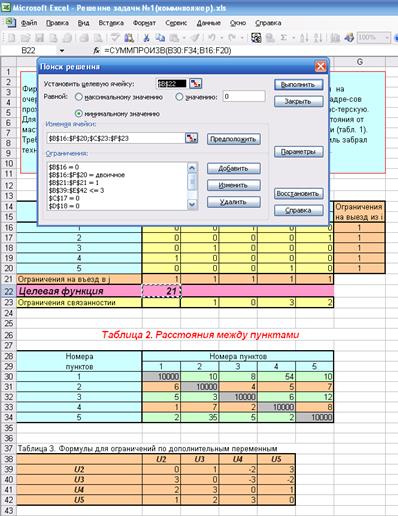
Task: Click the Research toolbar icon
Action: pos(129,38)
